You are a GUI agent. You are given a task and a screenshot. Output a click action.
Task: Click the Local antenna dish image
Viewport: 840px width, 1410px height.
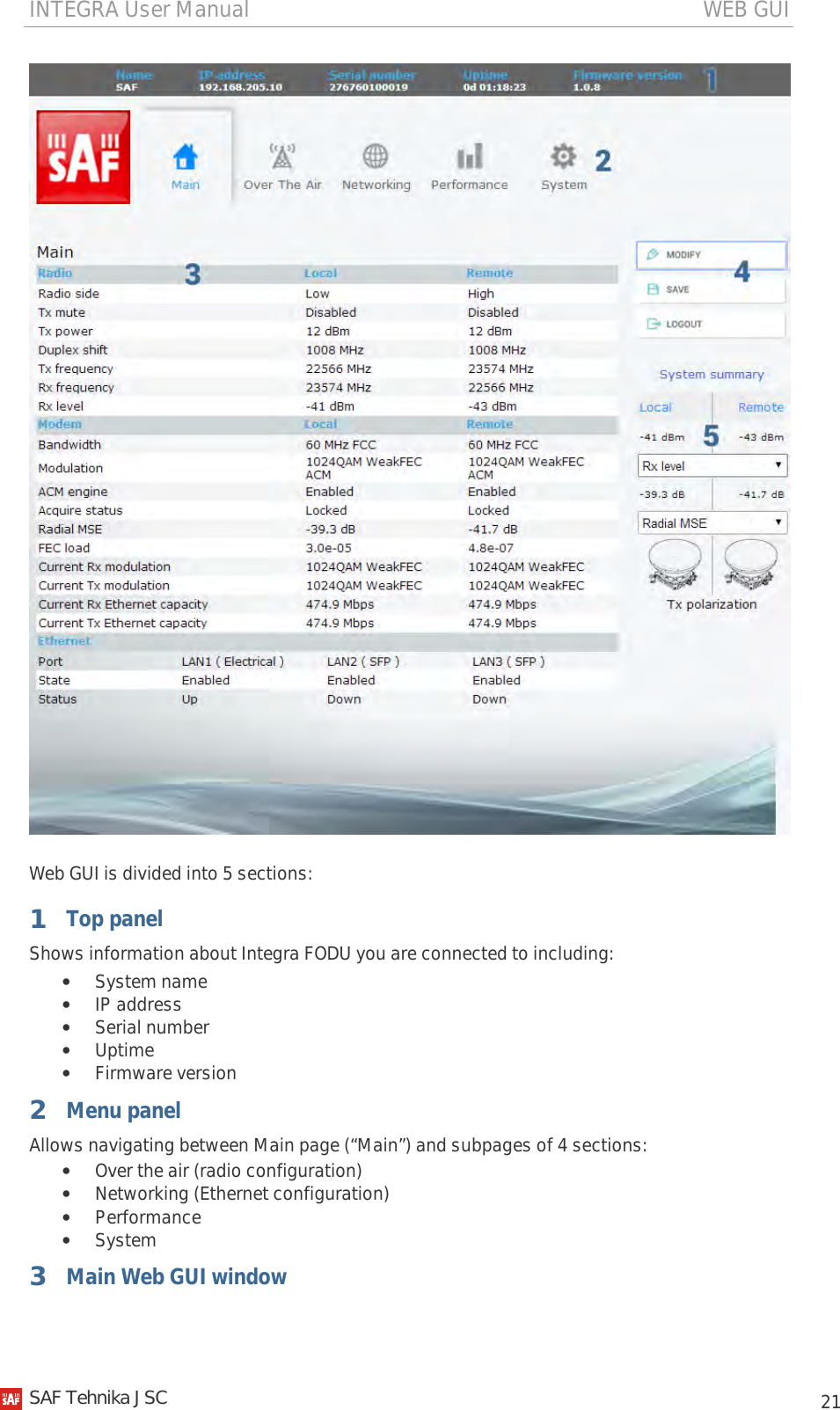pos(675,564)
